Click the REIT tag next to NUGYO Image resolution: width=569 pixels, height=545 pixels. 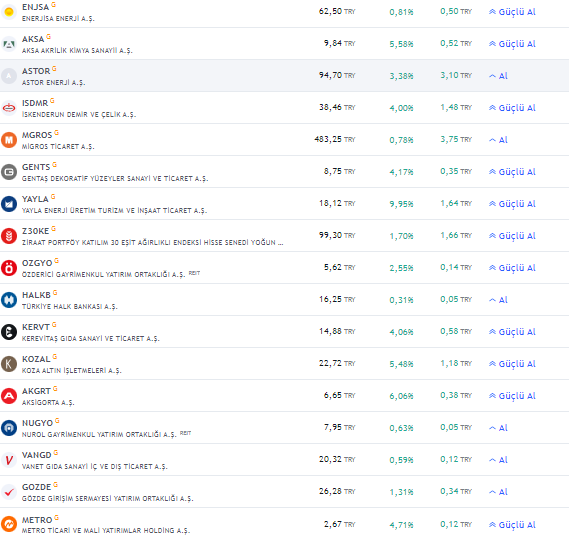(x=185, y=433)
